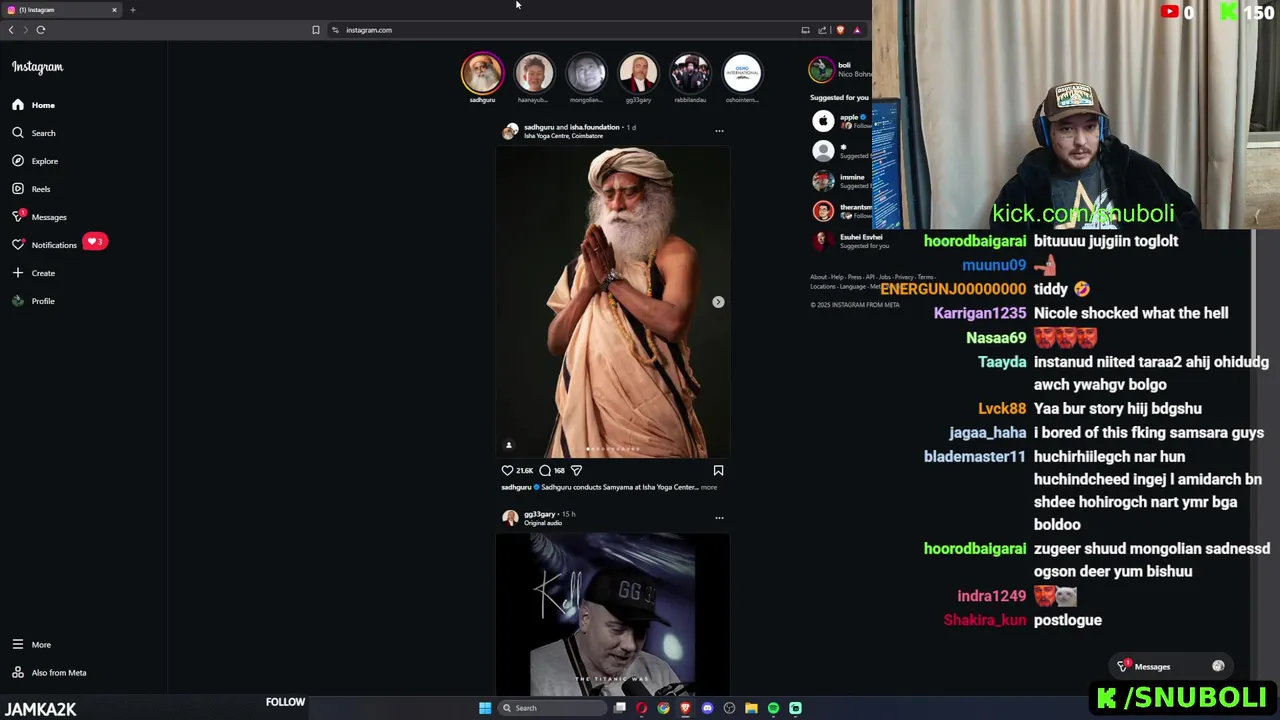The height and width of the screenshot is (720, 1280).
Task: Open the Reels section
Action: [x=32, y=189]
